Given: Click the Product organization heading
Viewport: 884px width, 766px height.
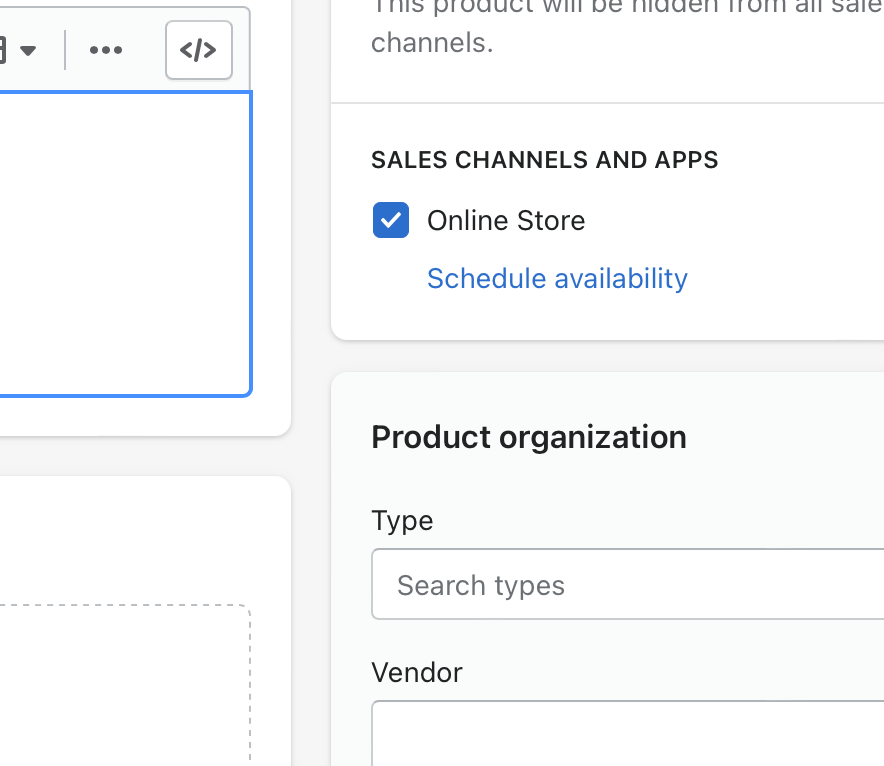Looking at the screenshot, I should click(x=528, y=437).
